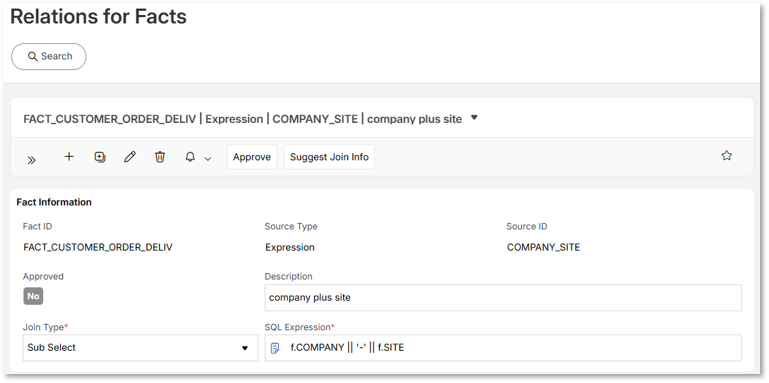The height and width of the screenshot is (383, 769).
Task: Delete record with trash icon
Action: pos(160,157)
